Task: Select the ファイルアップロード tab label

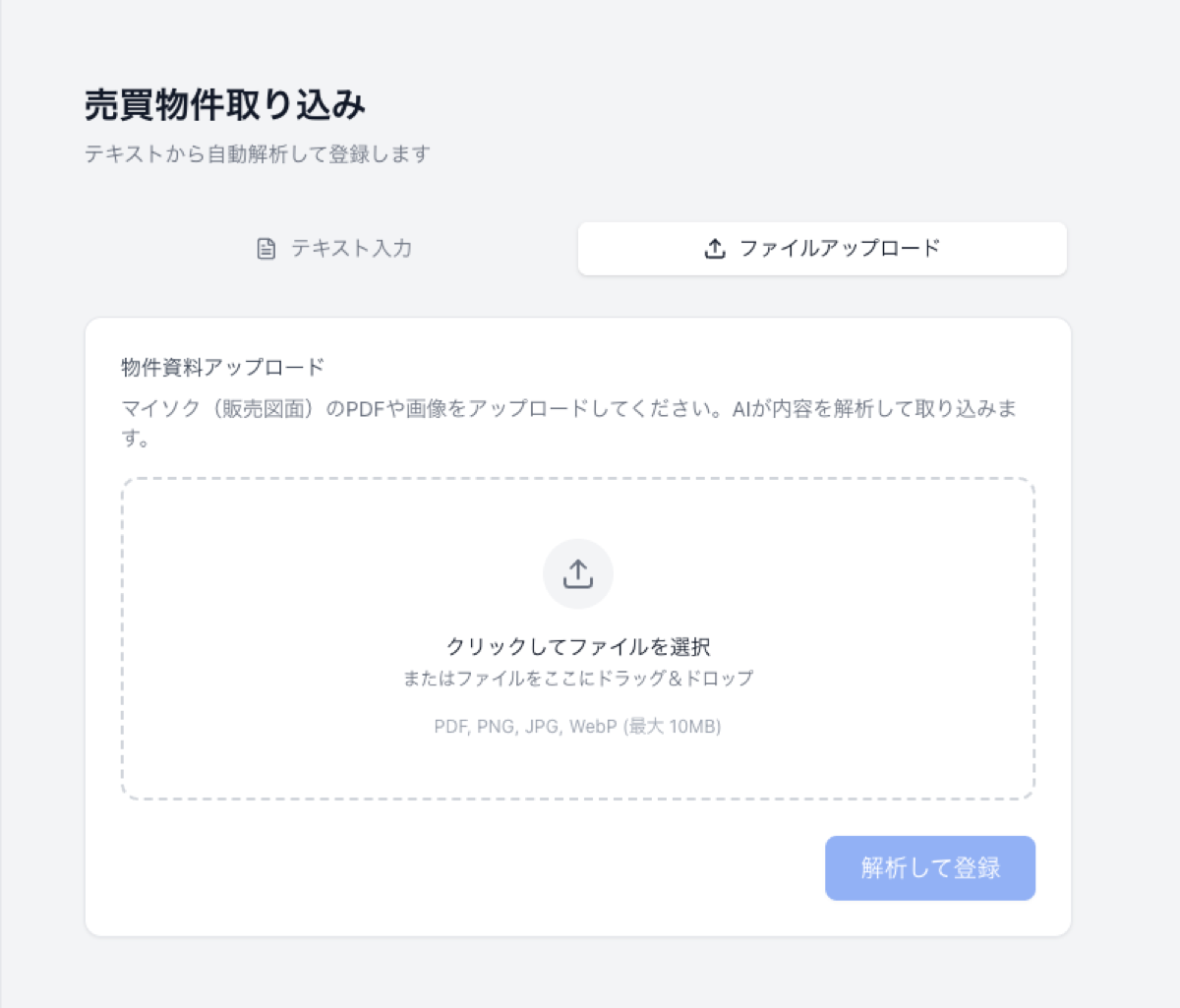Action: point(839,249)
